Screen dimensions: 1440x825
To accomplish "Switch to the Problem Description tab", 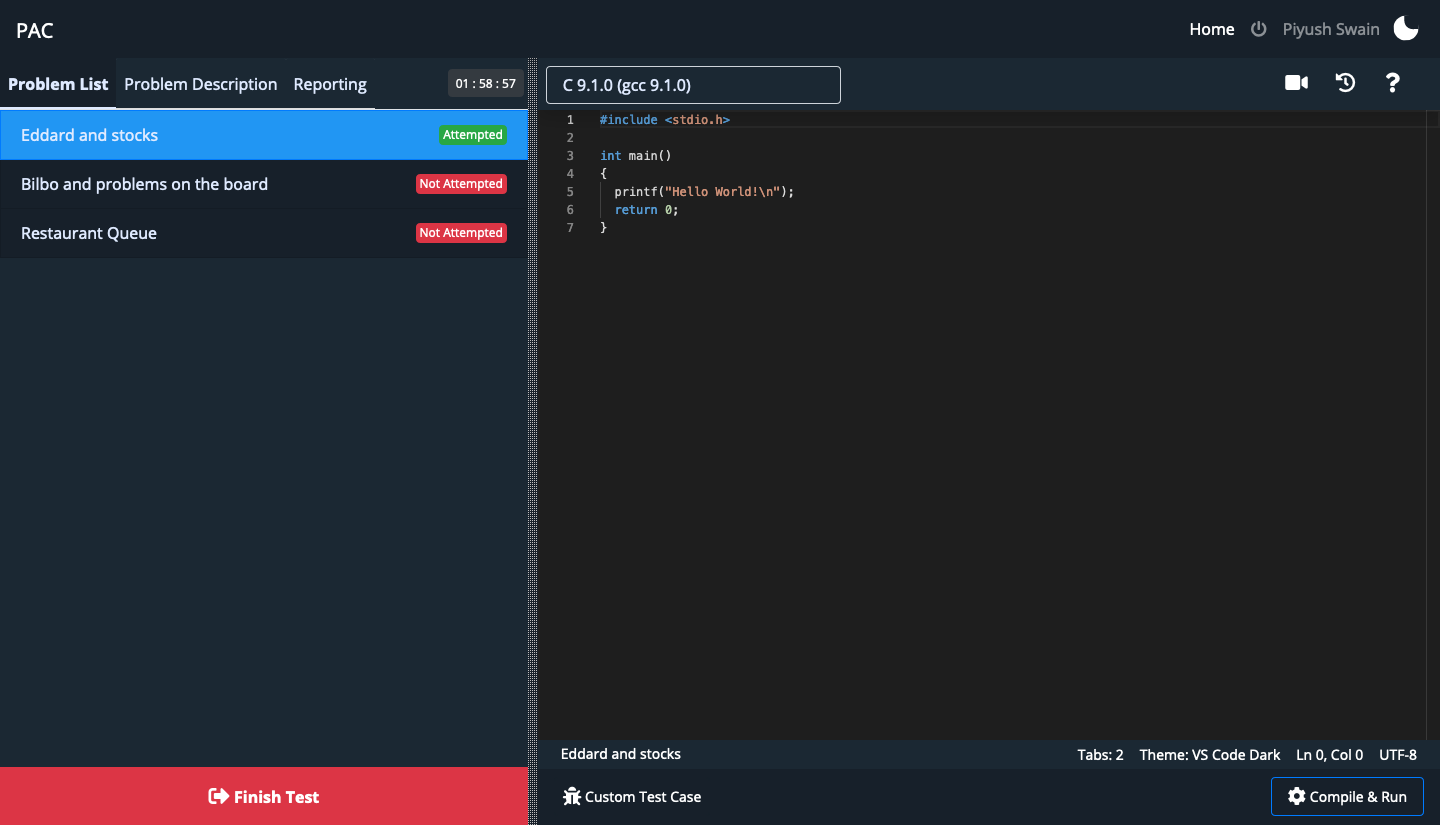I will coord(200,84).
